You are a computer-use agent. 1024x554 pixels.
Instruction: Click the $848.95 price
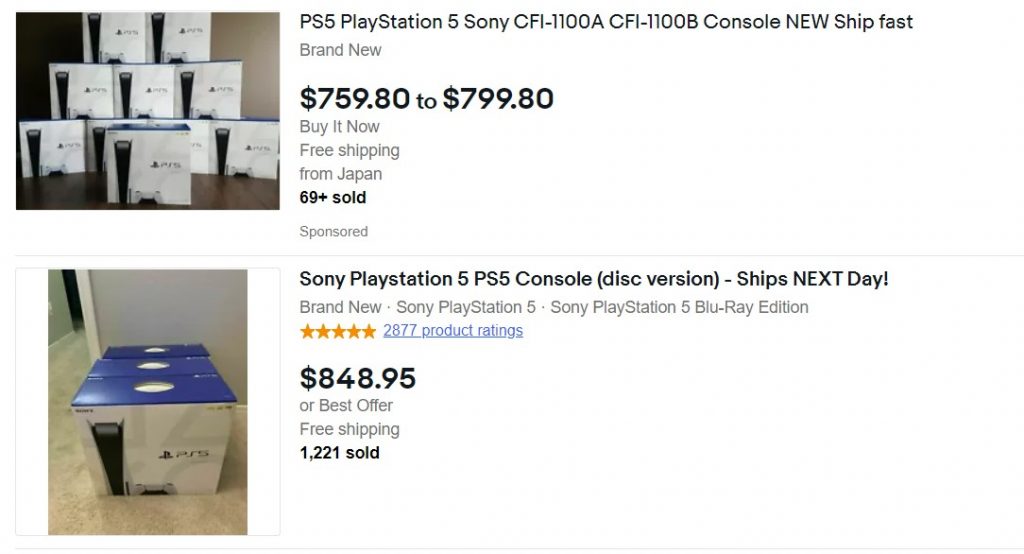(358, 378)
